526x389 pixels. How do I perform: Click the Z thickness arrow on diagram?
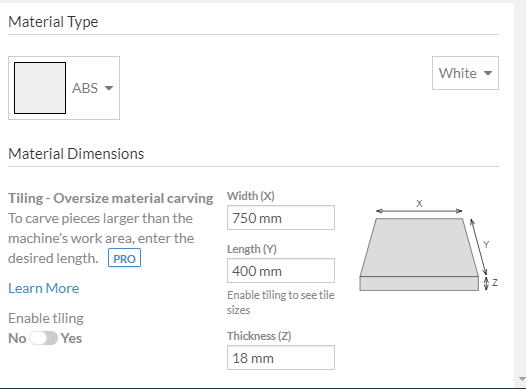(x=486, y=283)
